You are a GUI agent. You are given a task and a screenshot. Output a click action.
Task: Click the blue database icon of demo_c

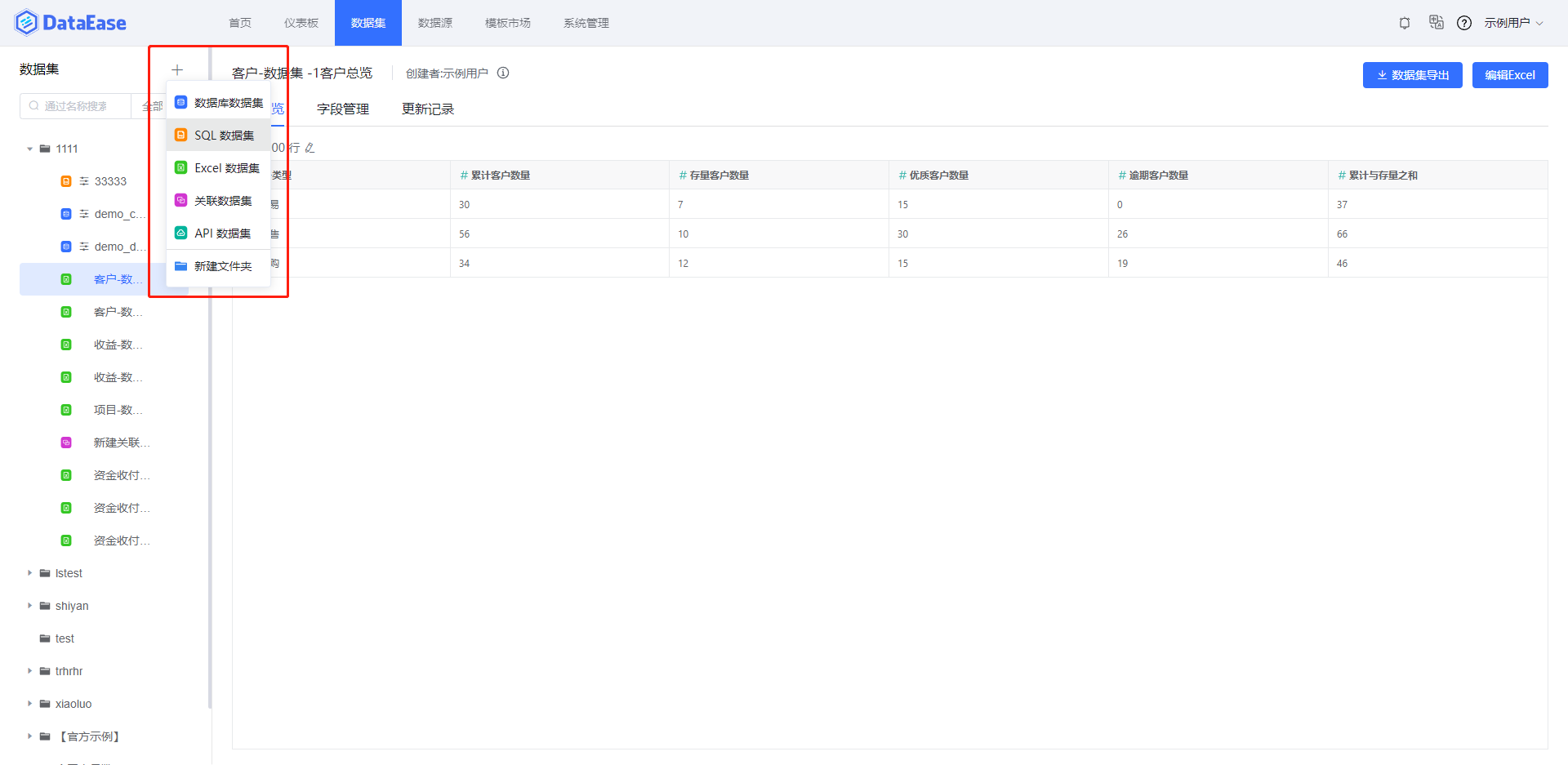[x=66, y=214]
